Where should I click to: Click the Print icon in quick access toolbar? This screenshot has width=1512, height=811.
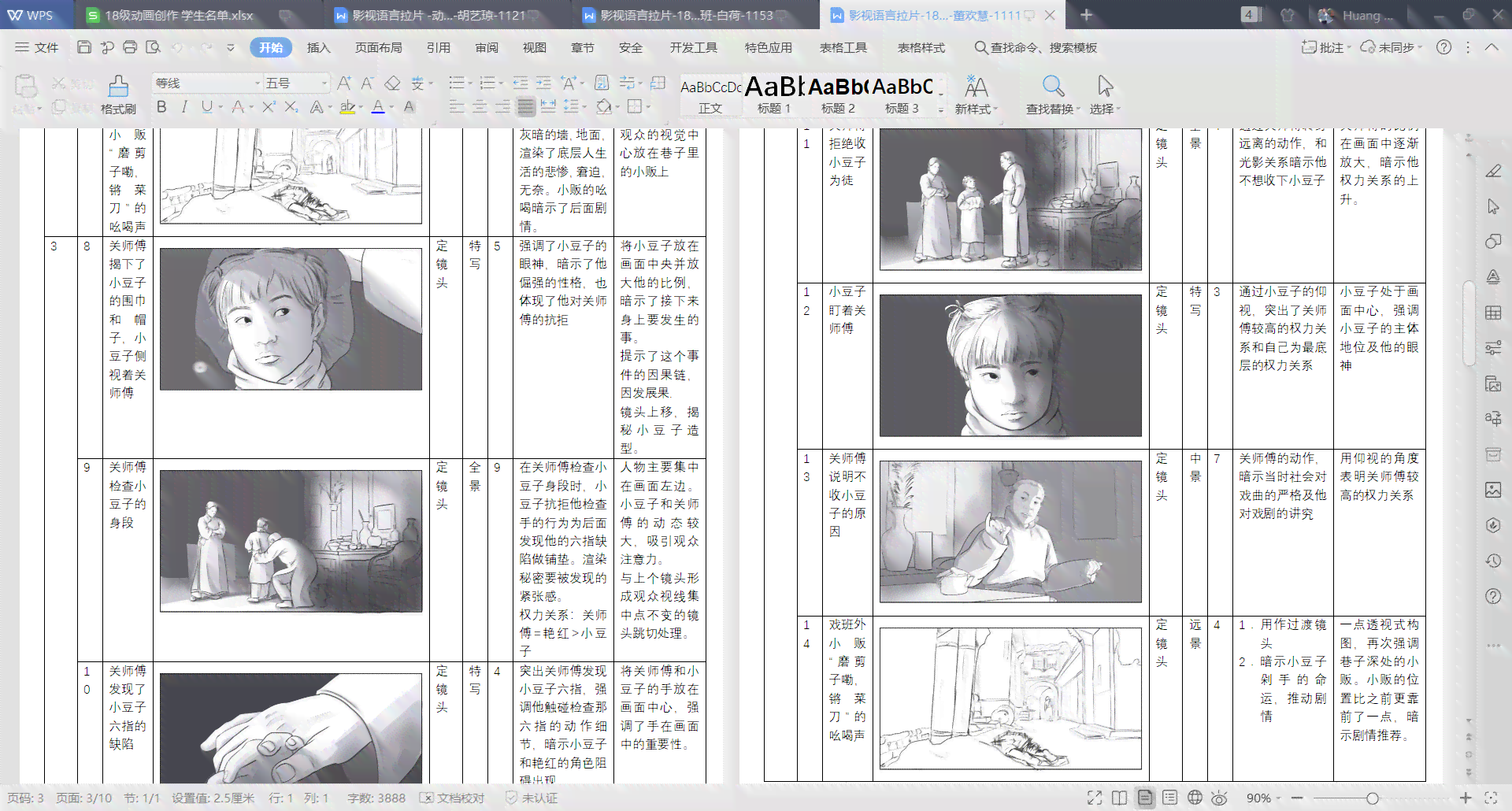130,47
